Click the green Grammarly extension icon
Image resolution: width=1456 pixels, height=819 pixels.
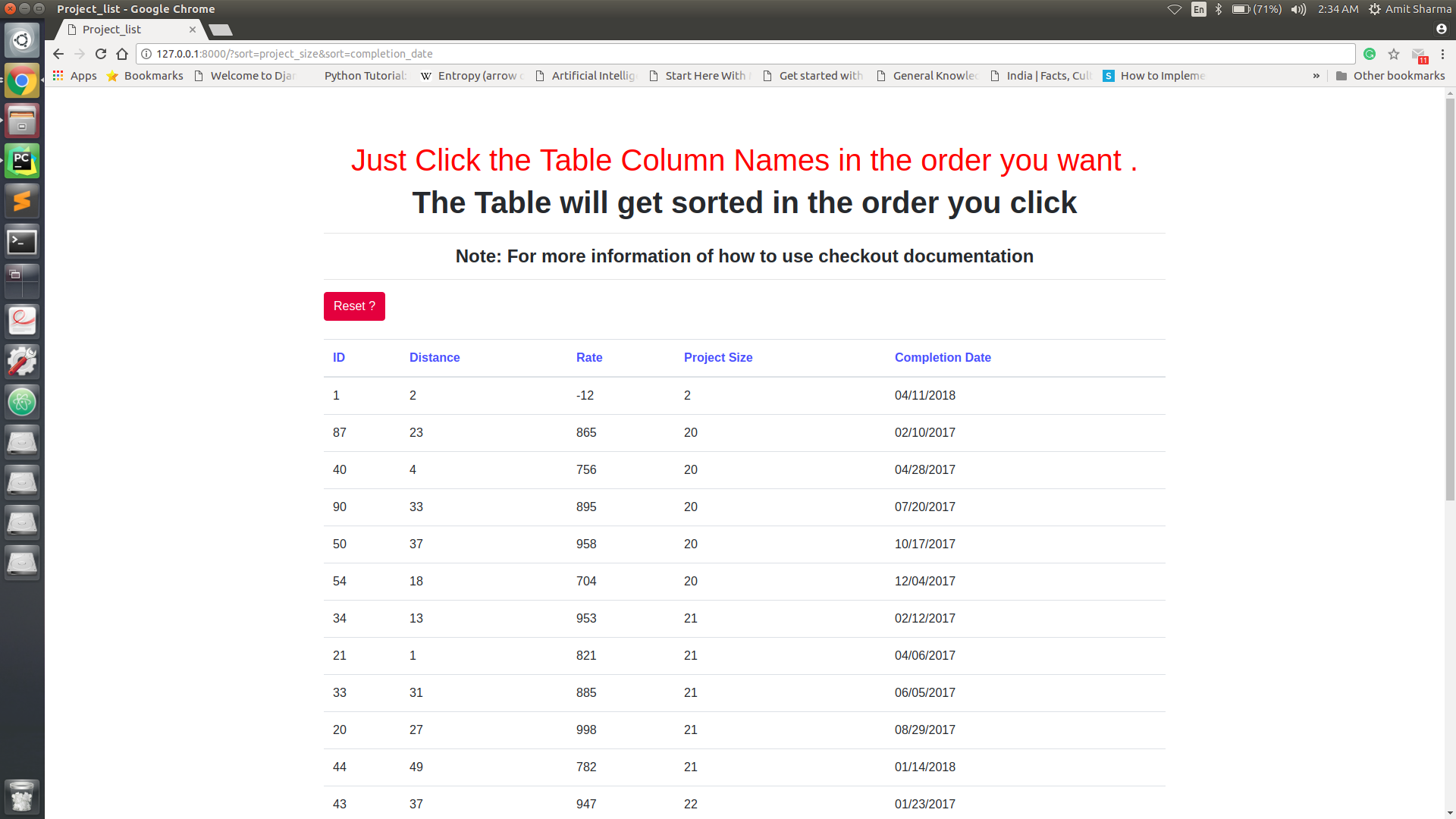point(1370,54)
